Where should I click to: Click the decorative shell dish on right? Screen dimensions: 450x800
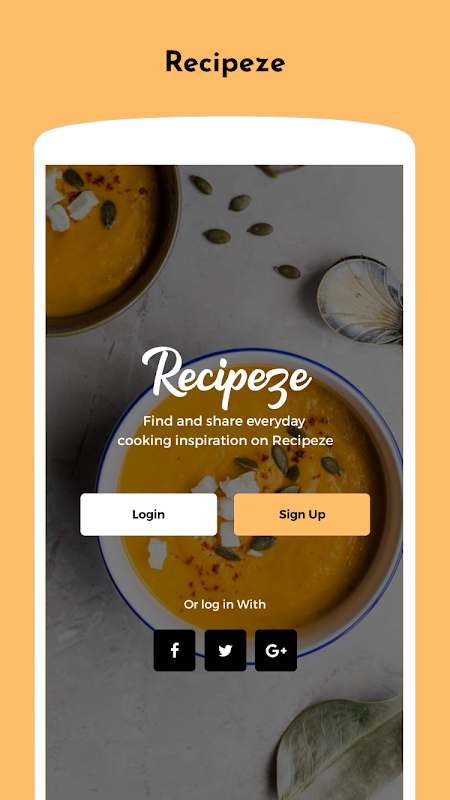(x=360, y=301)
